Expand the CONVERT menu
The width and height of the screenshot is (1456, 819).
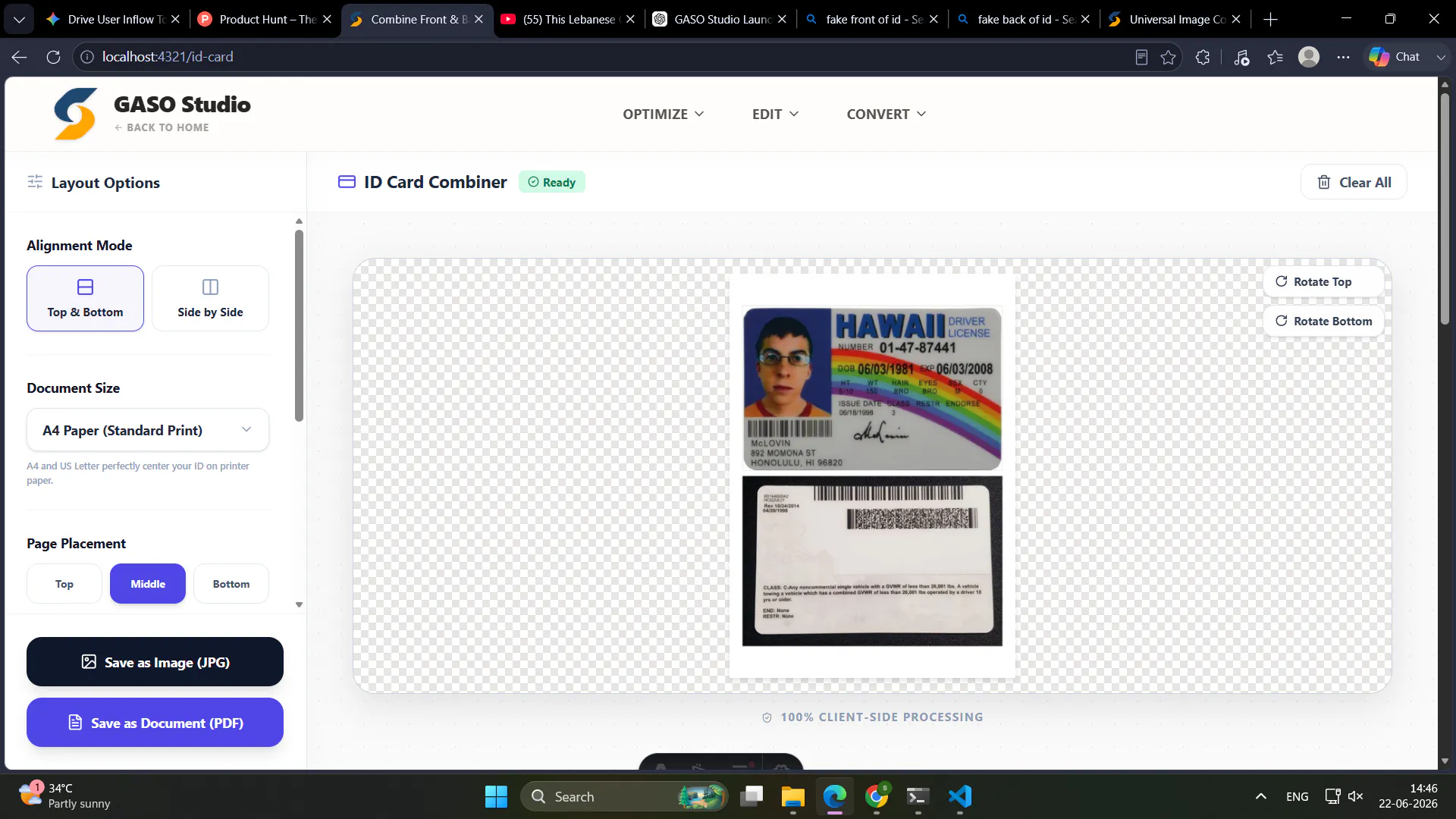[x=886, y=114]
